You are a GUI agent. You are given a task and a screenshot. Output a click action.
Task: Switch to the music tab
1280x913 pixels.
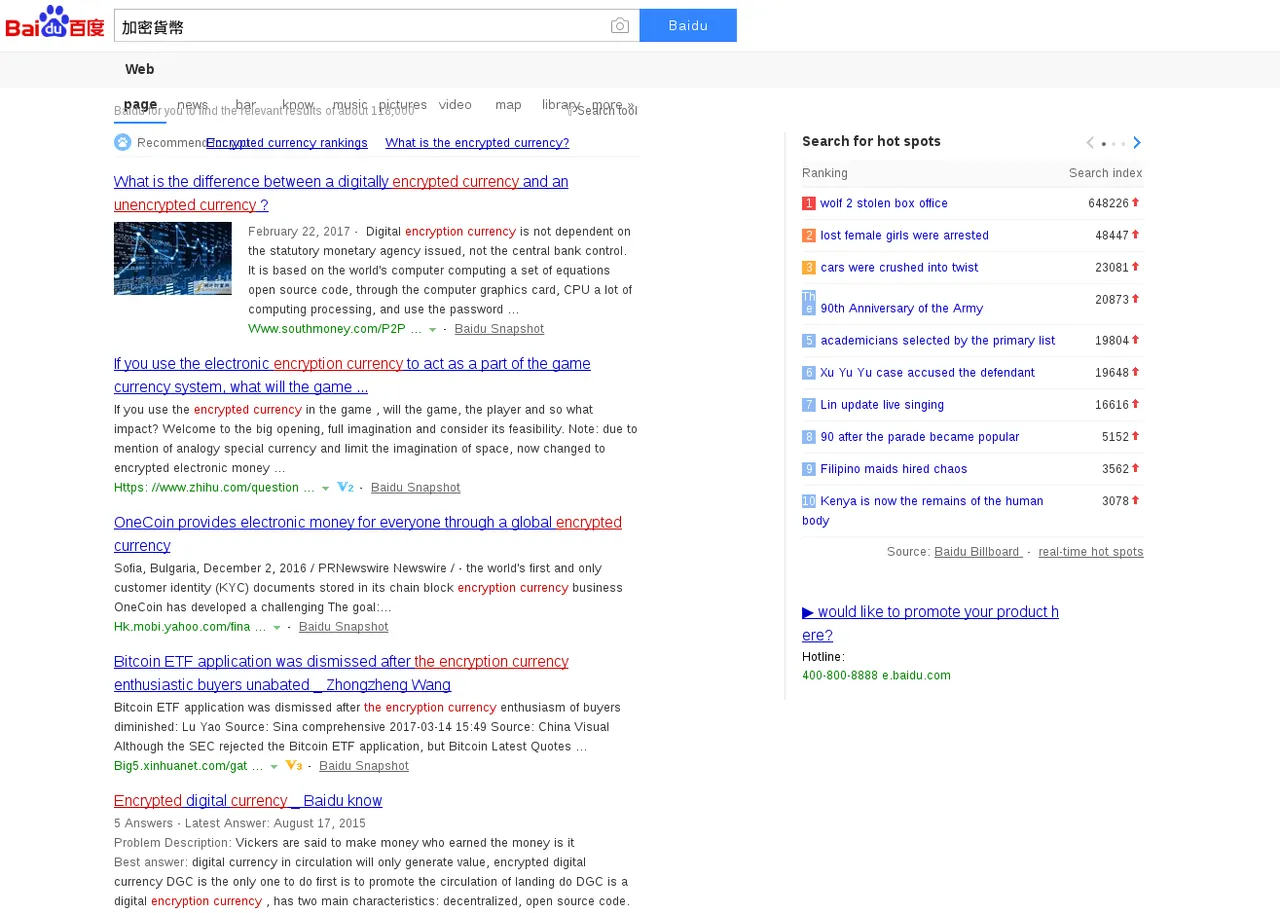point(350,104)
